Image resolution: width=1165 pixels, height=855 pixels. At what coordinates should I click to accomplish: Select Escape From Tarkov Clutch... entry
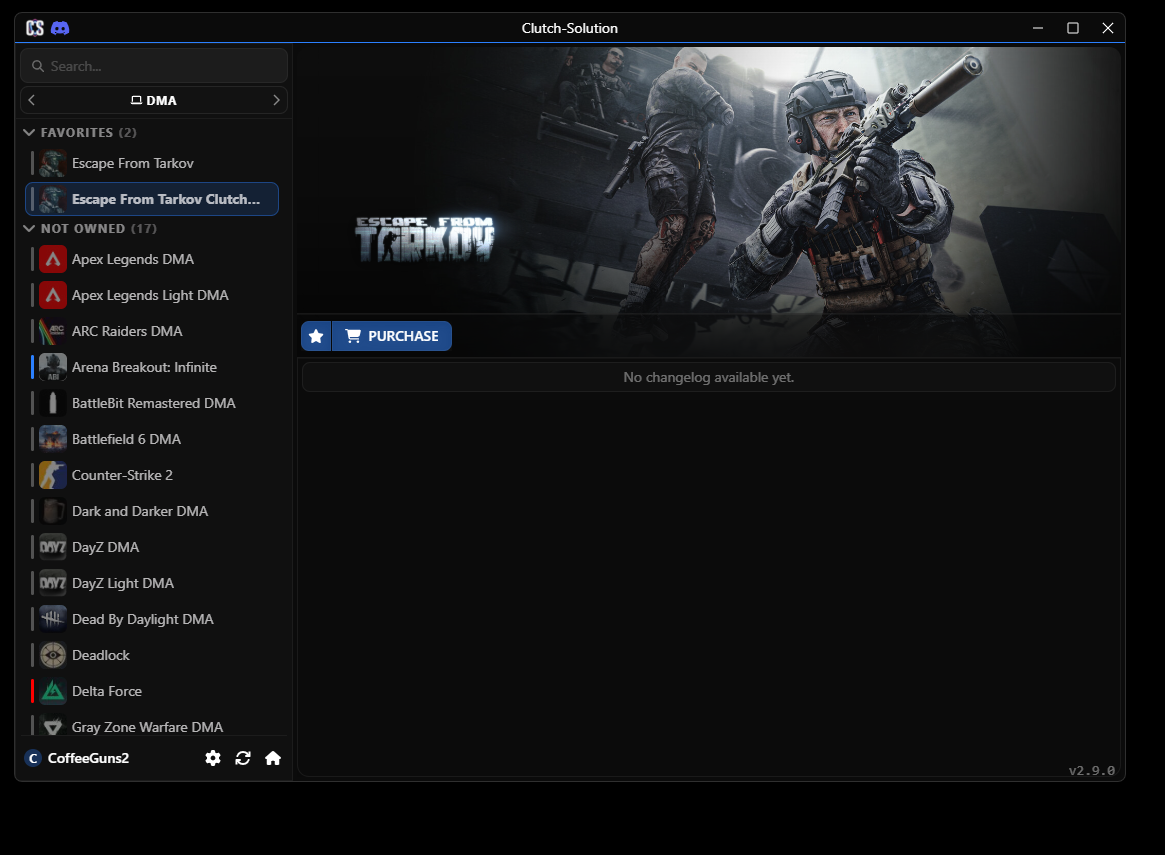[152, 199]
